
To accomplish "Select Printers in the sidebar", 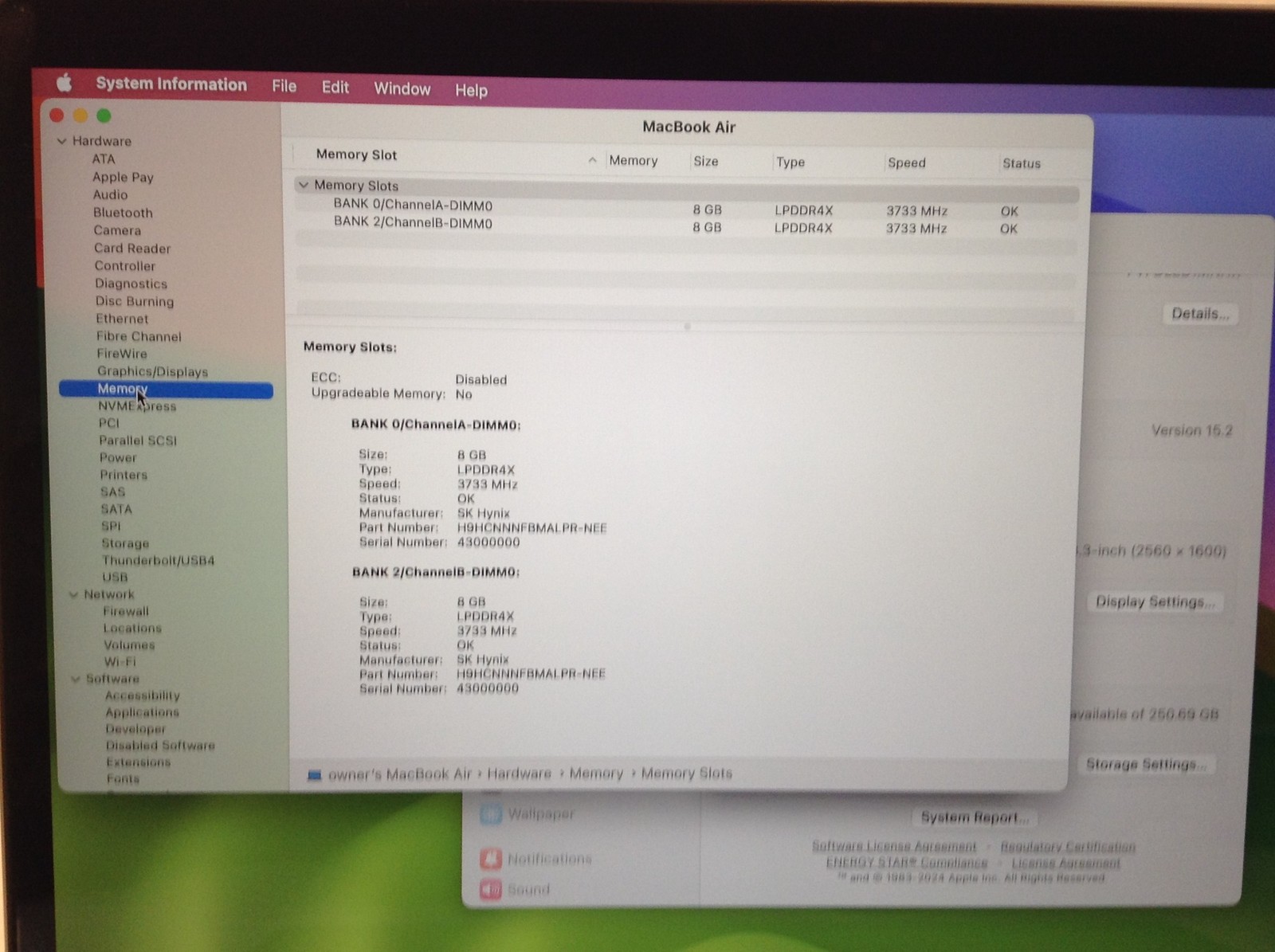I will tap(124, 475).
